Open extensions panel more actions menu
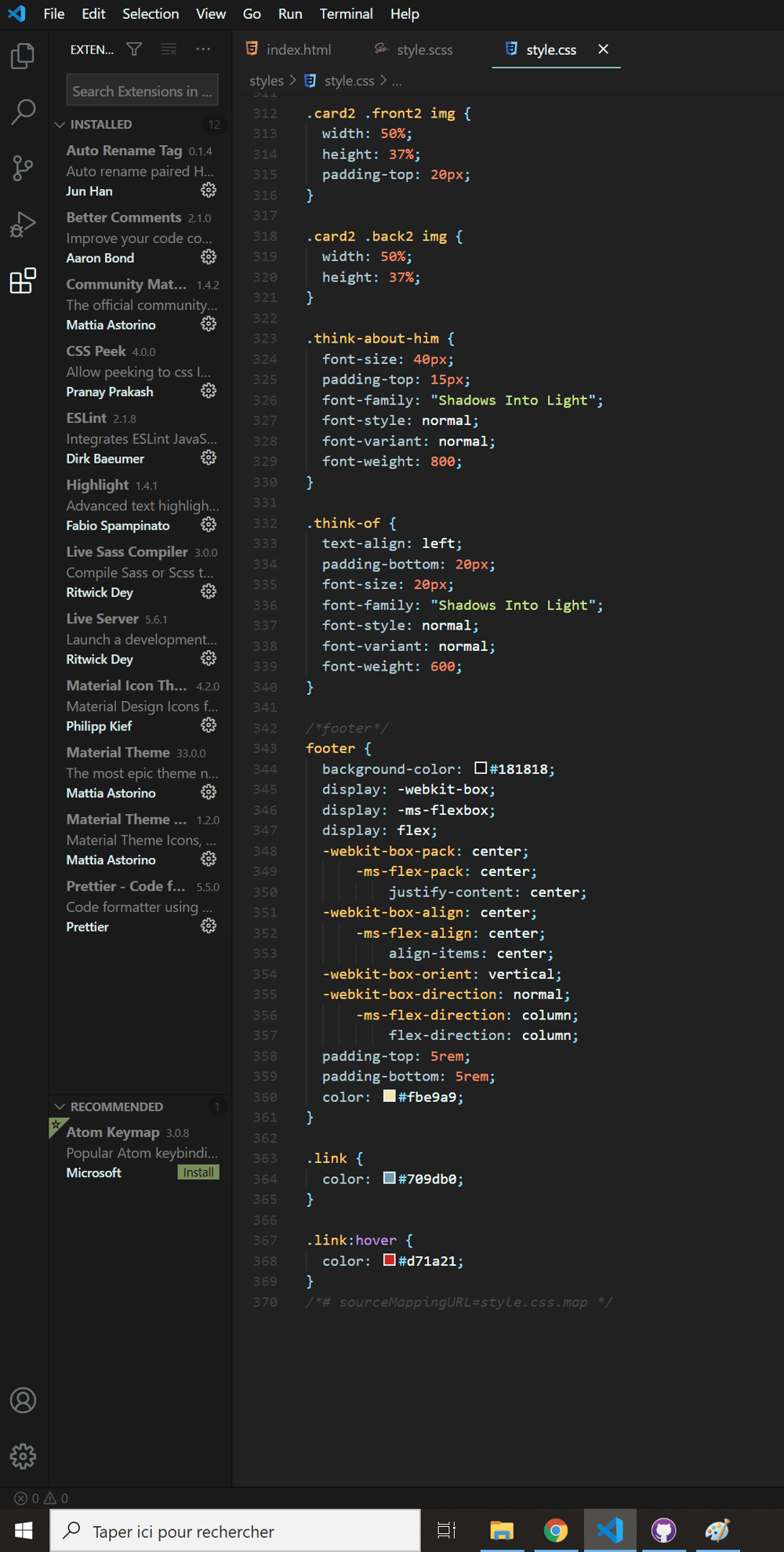This screenshot has width=784, height=1552. tap(203, 49)
